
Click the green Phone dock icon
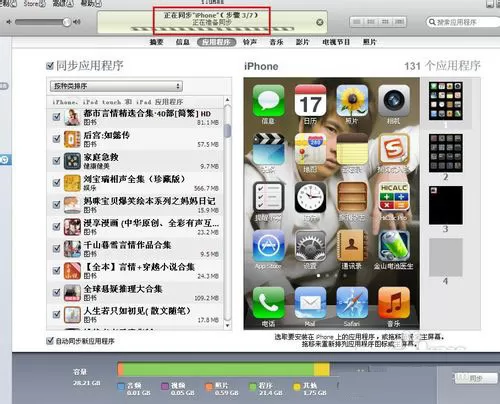pyautogui.click(x=268, y=303)
